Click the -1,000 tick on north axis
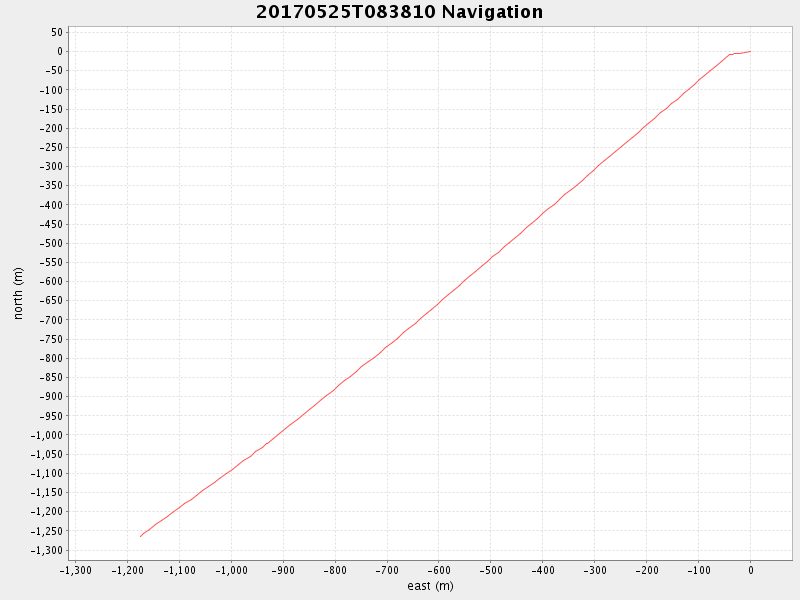This screenshot has height=600, width=800. pyautogui.click(x=47, y=435)
